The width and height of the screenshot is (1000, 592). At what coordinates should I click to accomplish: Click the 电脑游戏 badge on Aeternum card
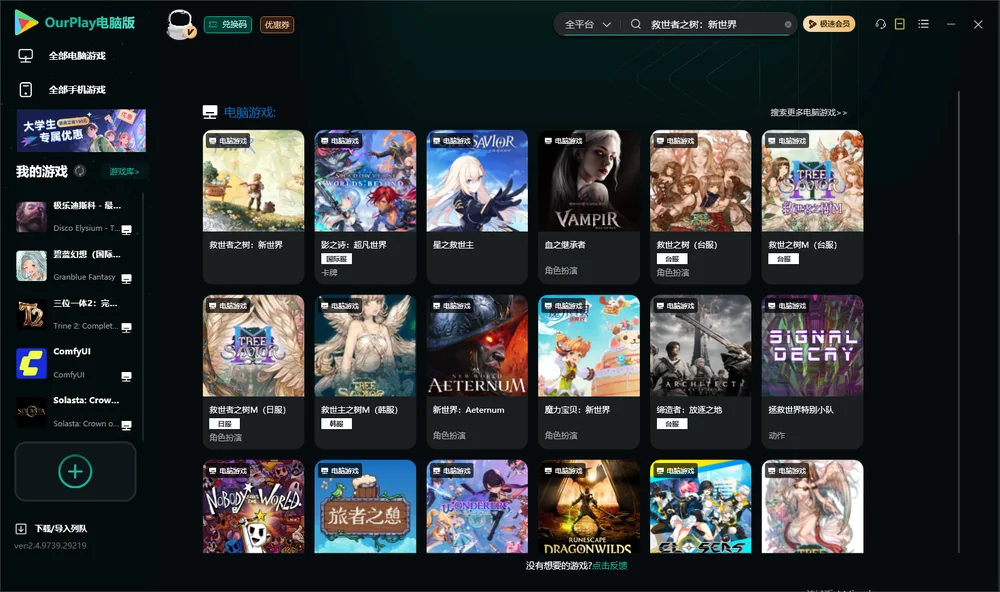pyautogui.click(x=451, y=306)
